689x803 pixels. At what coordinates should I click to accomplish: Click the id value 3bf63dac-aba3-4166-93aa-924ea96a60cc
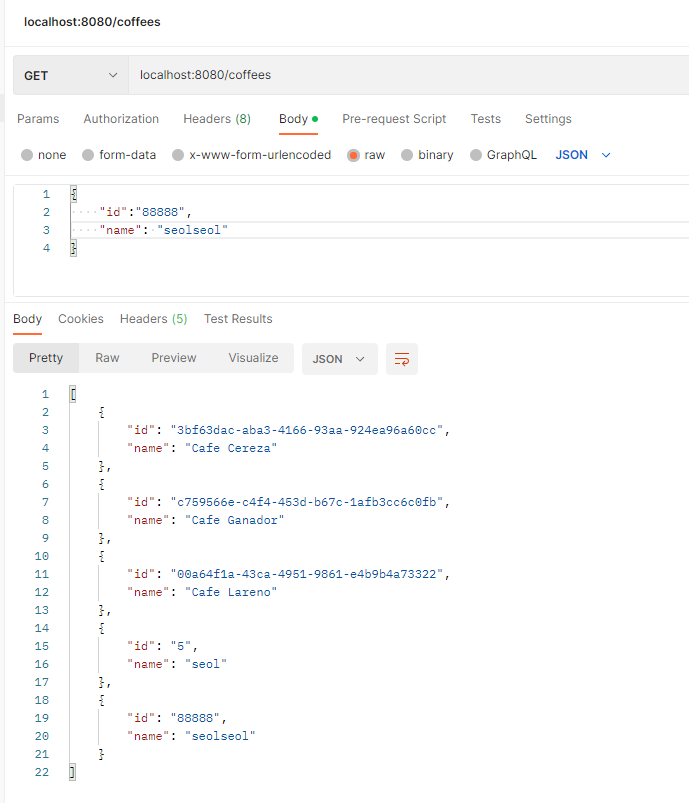pos(306,430)
